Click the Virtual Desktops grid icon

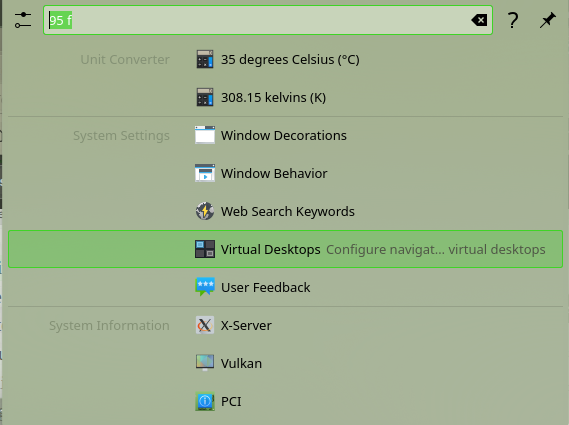click(x=205, y=249)
